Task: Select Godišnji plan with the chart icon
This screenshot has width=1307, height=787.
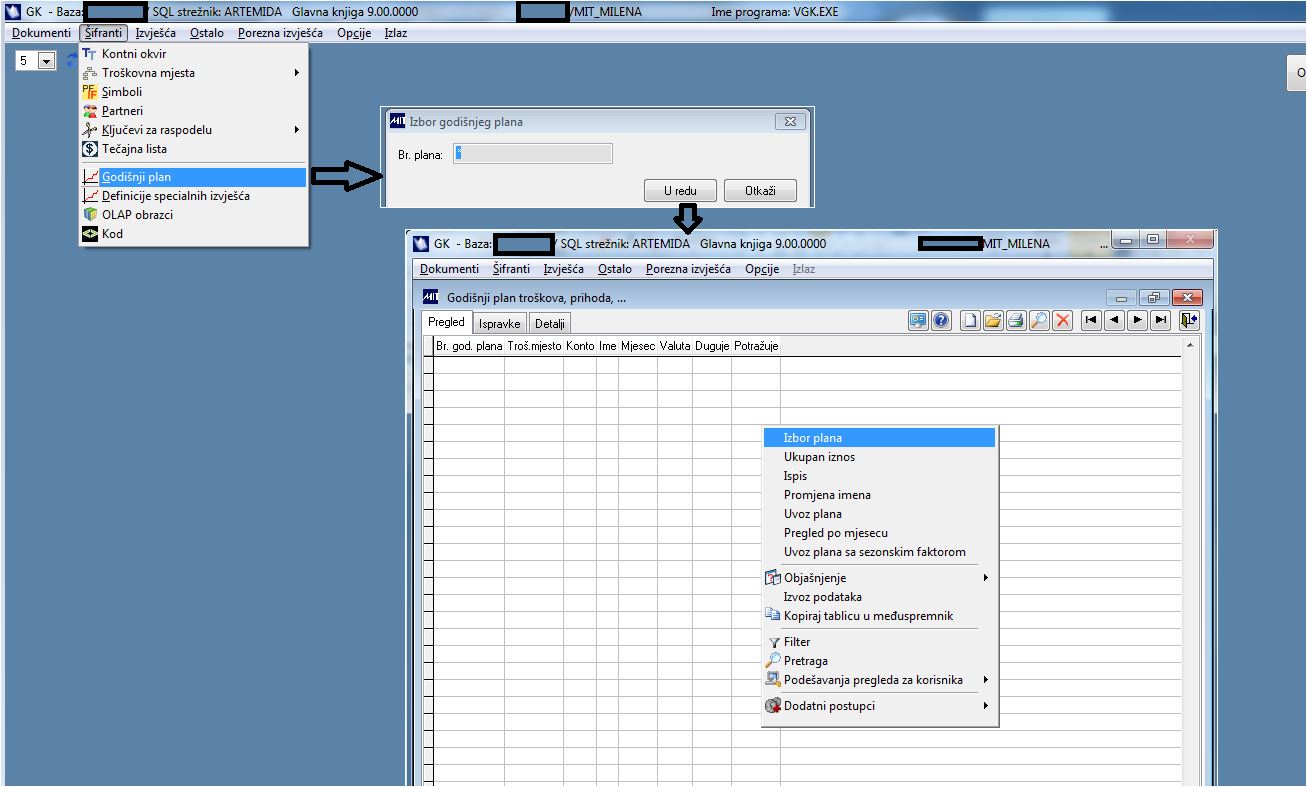Action: (194, 177)
